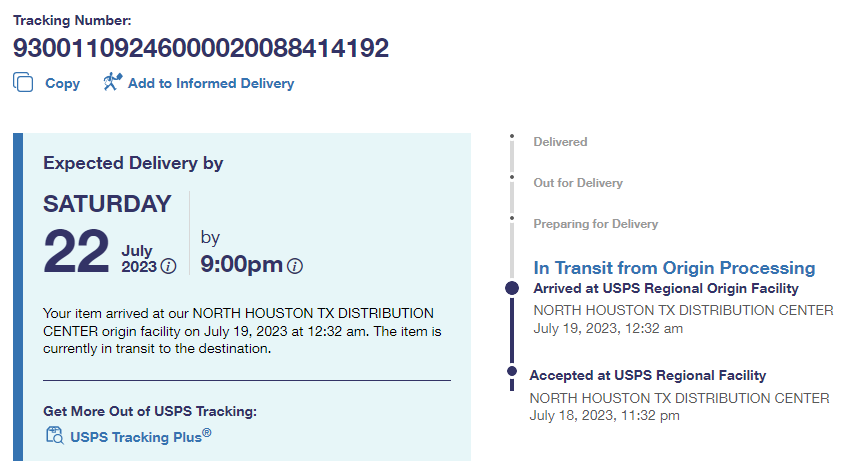This screenshot has height=461, width=845.
Task: Click the July 19, 2023, 12:32 am timestamp
Action: (x=608, y=328)
